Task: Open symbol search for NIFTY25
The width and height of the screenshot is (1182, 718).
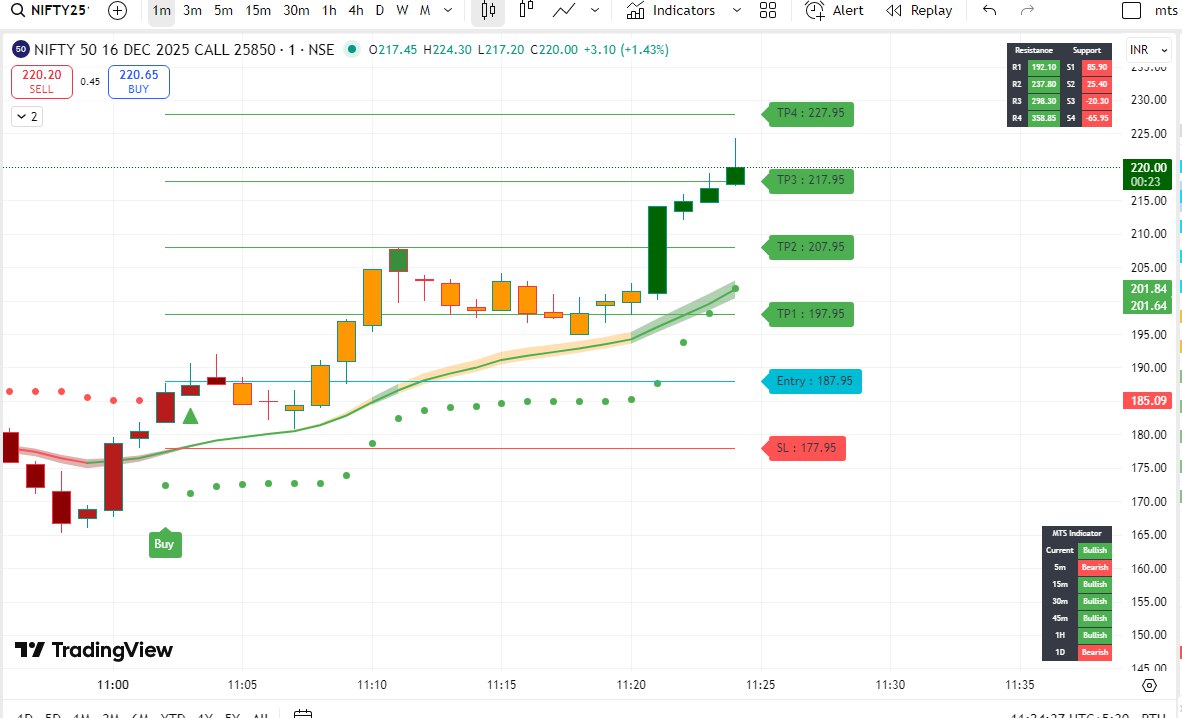Action: pyautogui.click(x=50, y=11)
